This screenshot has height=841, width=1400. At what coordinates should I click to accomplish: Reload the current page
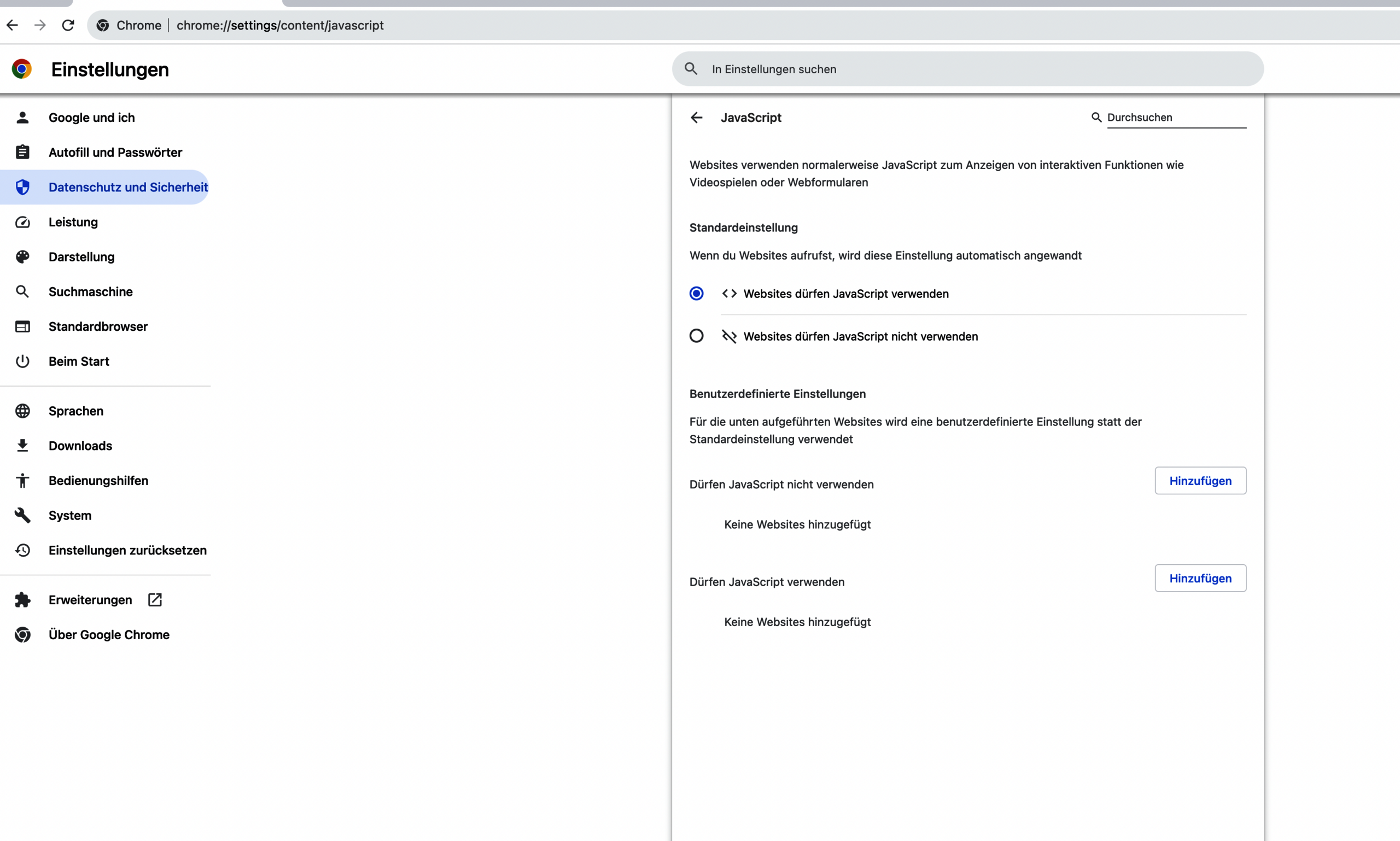point(67,25)
